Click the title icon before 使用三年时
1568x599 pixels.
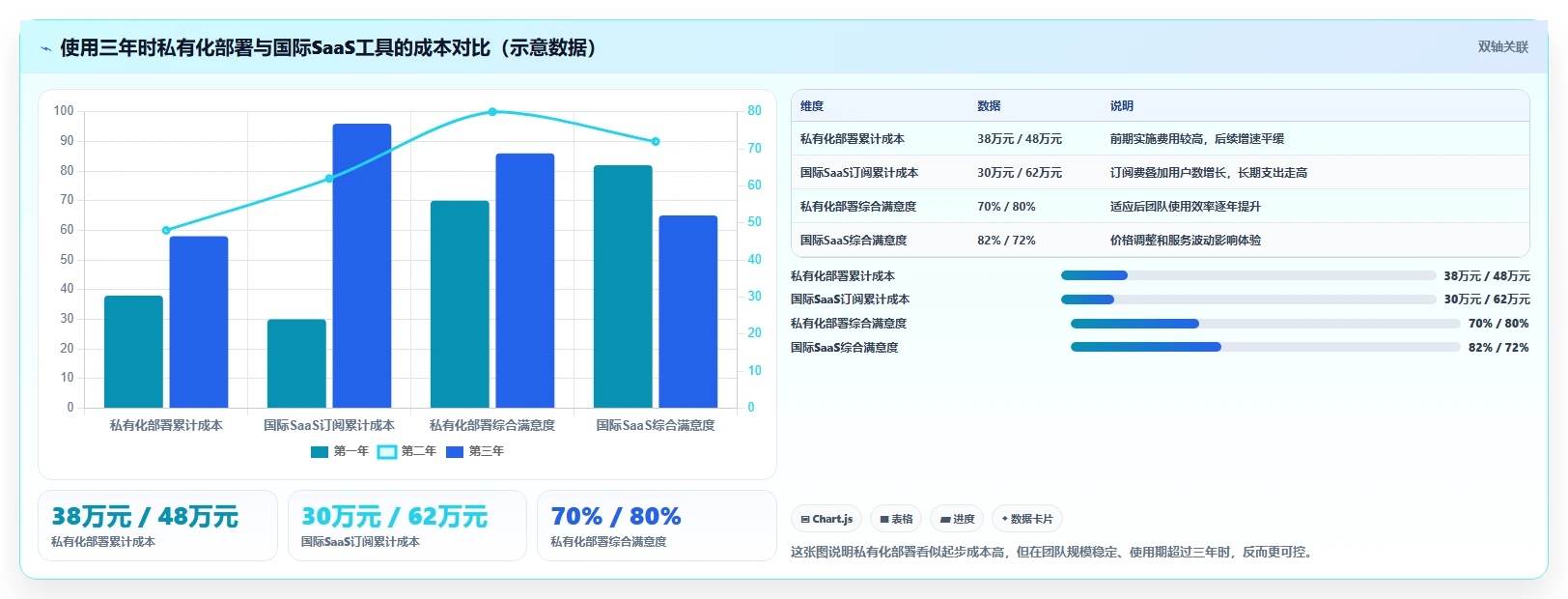click(x=45, y=48)
